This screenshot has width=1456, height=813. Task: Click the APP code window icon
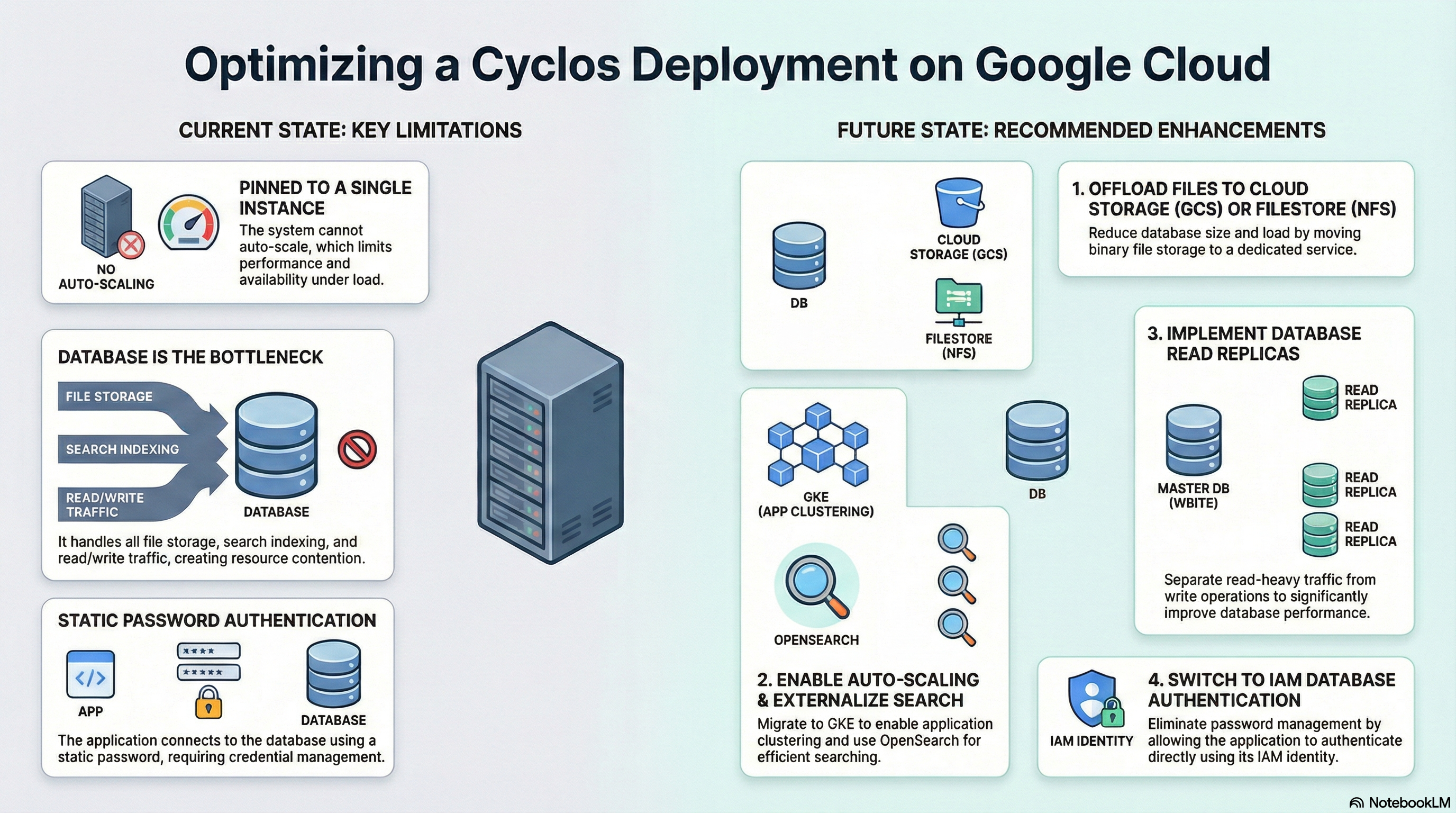[x=90, y=674]
